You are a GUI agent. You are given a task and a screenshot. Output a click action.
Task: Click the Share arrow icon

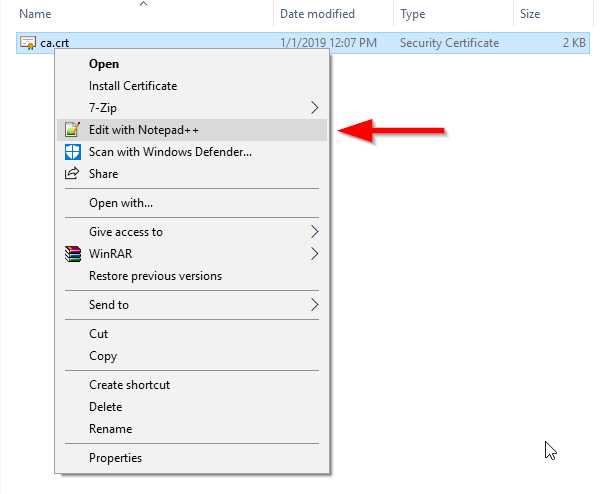point(72,173)
